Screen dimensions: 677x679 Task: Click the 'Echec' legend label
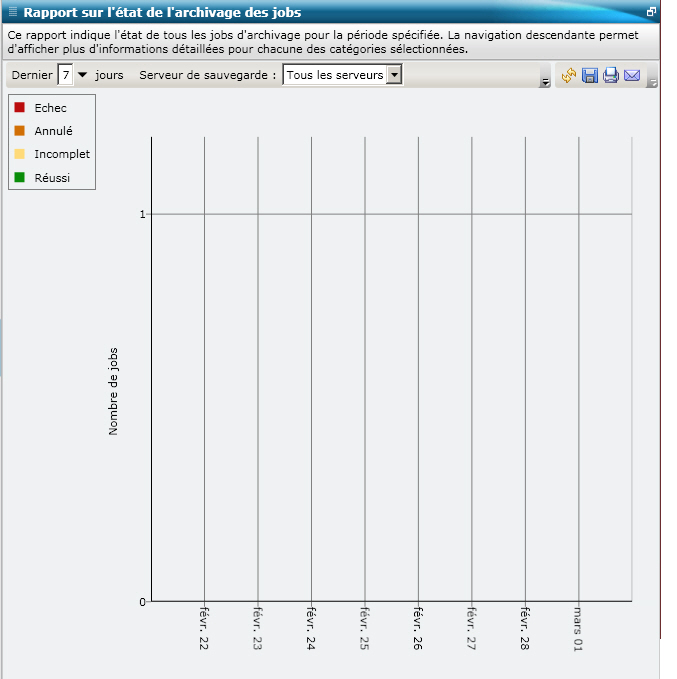point(51,108)
